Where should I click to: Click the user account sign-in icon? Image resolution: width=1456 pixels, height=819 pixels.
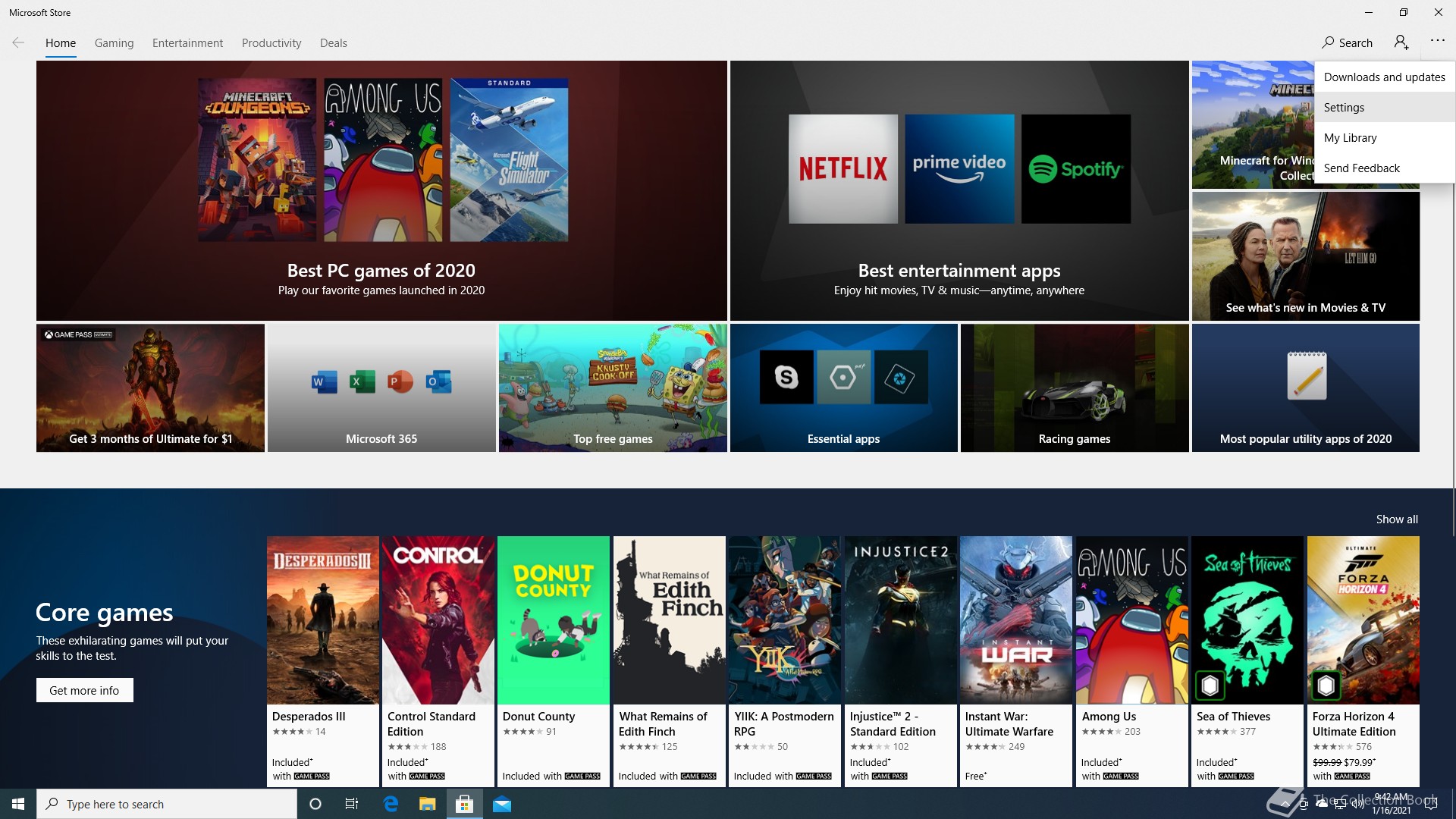pos(1401,42)
